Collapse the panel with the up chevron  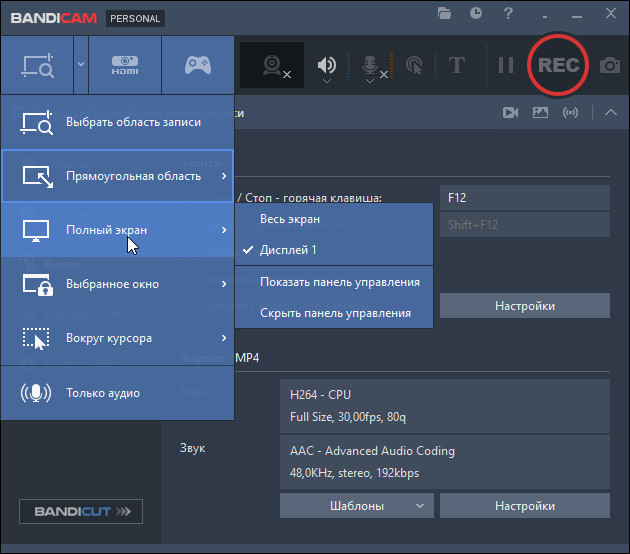[611, 113]
